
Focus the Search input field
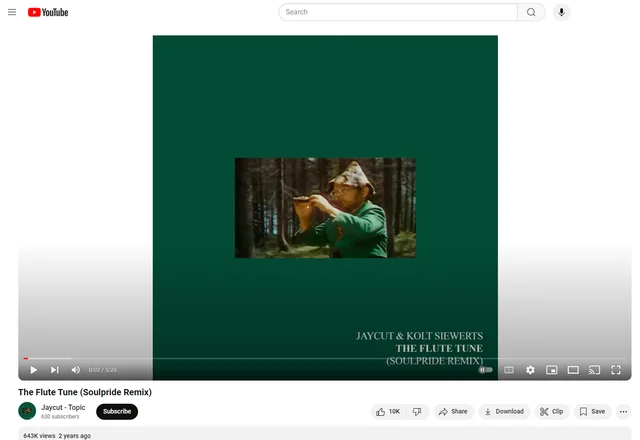point(398,12)
